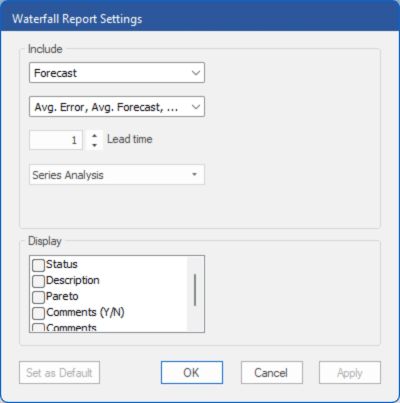Cancel the Waterfall Report Settings dialog
The height and width of the screenshot is (403, 400).
tap(272, 373)
